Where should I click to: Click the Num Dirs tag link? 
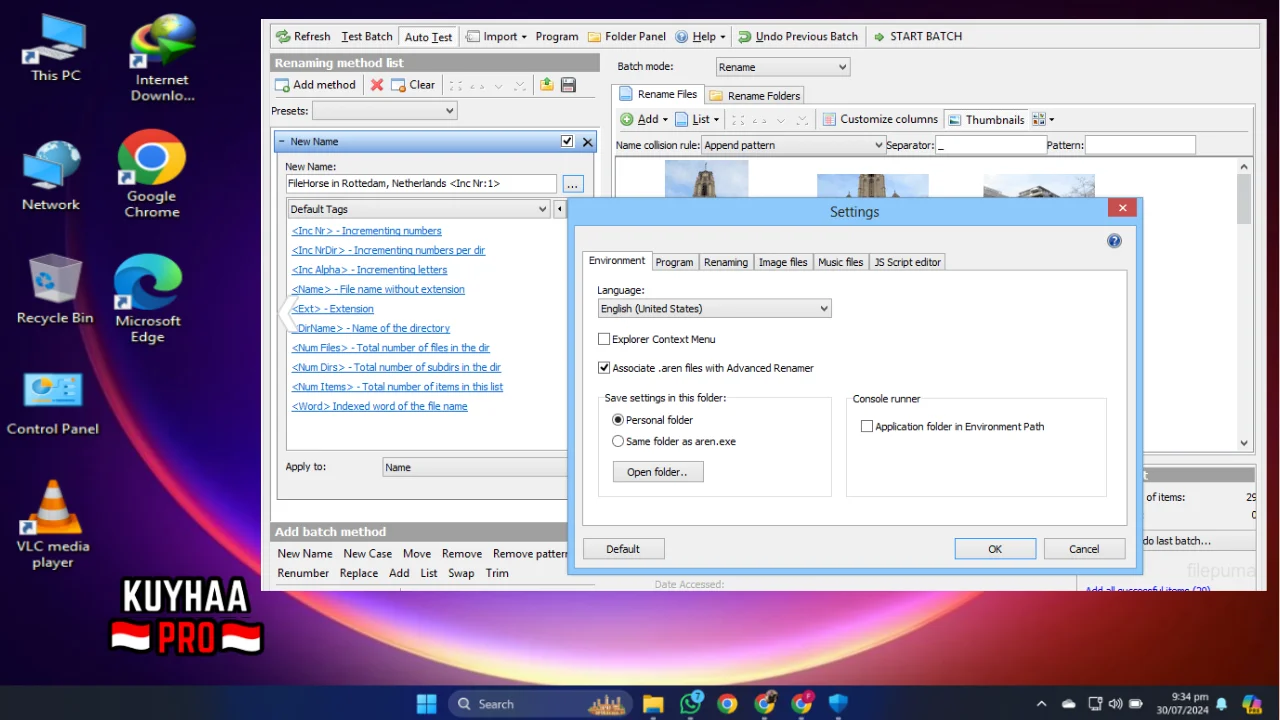[x=396, y=367]
